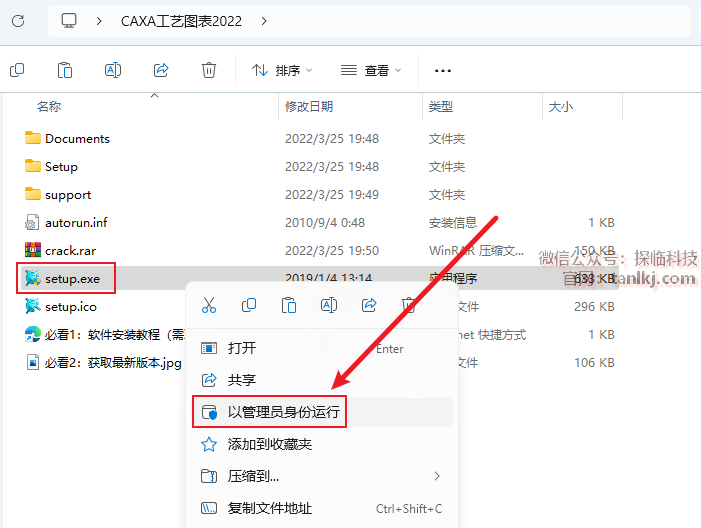Select the autorun.inf file
701x528 pixels.
click(76, 223)
